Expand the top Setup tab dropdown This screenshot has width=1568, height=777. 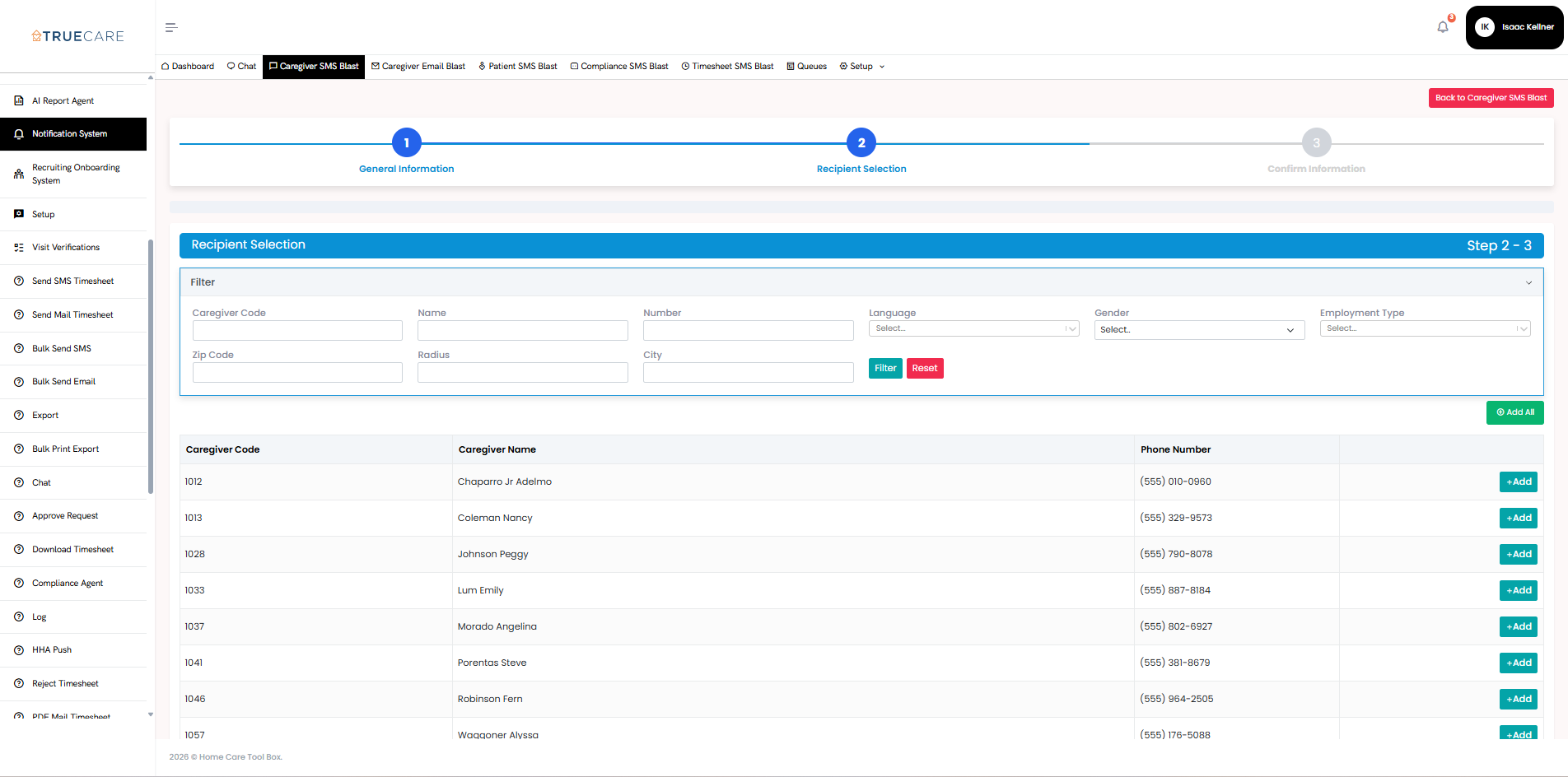[862, 66]
